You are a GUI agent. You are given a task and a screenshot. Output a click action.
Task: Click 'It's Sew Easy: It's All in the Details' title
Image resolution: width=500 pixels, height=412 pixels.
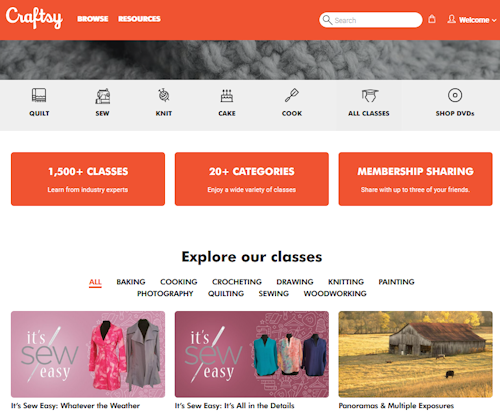[235, 406]
